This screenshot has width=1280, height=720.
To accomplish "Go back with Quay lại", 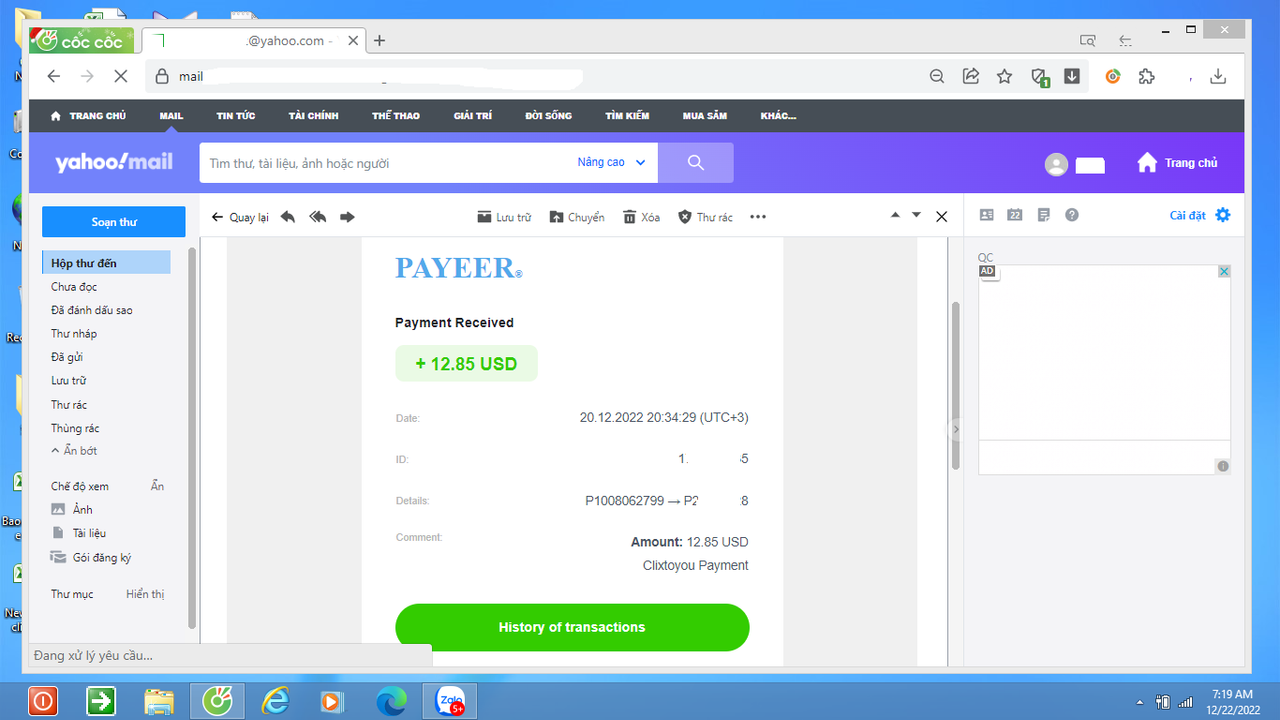I will [x=240, y=217].
